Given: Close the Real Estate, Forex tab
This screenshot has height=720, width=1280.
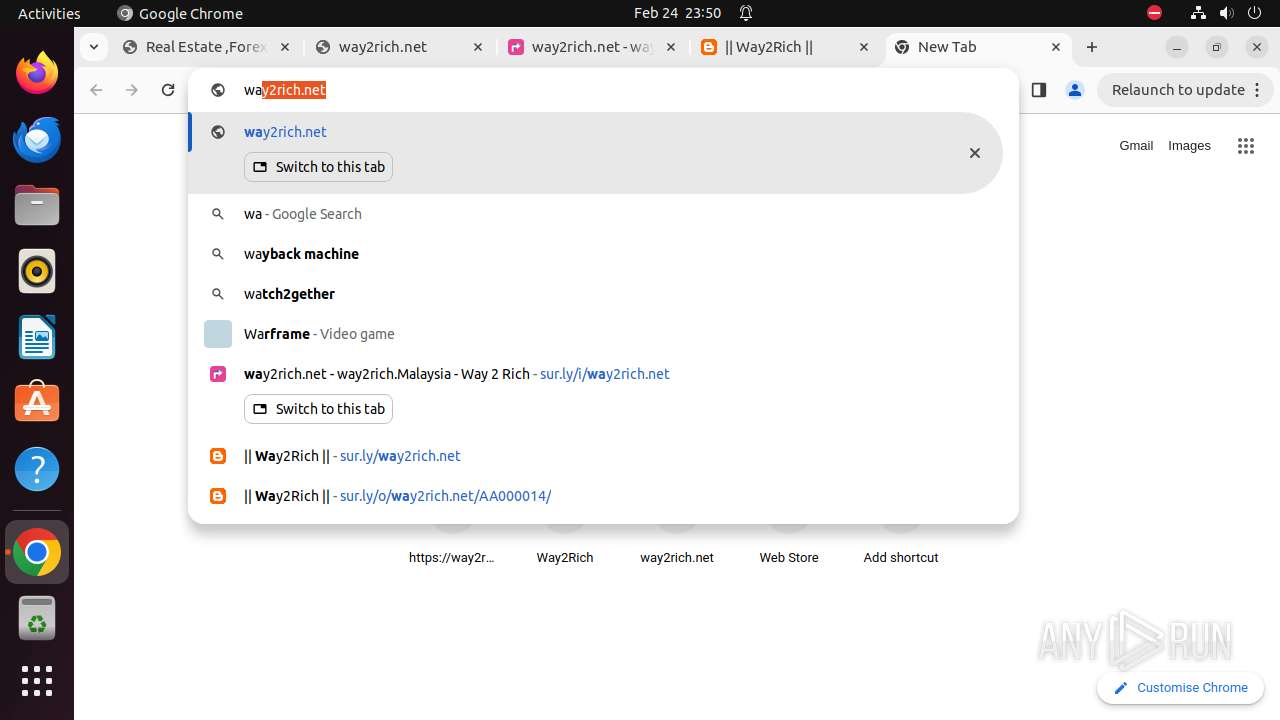Looking at the screenshot, I should click(x=285, y=47).
